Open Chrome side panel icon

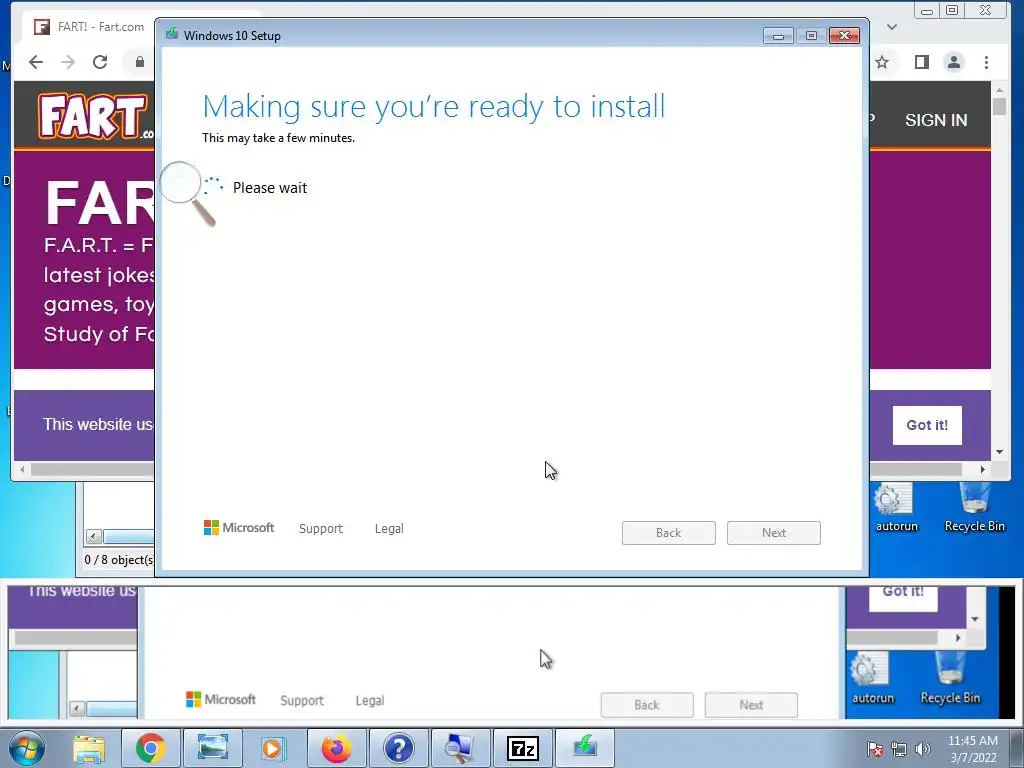(x=921, y=62)
